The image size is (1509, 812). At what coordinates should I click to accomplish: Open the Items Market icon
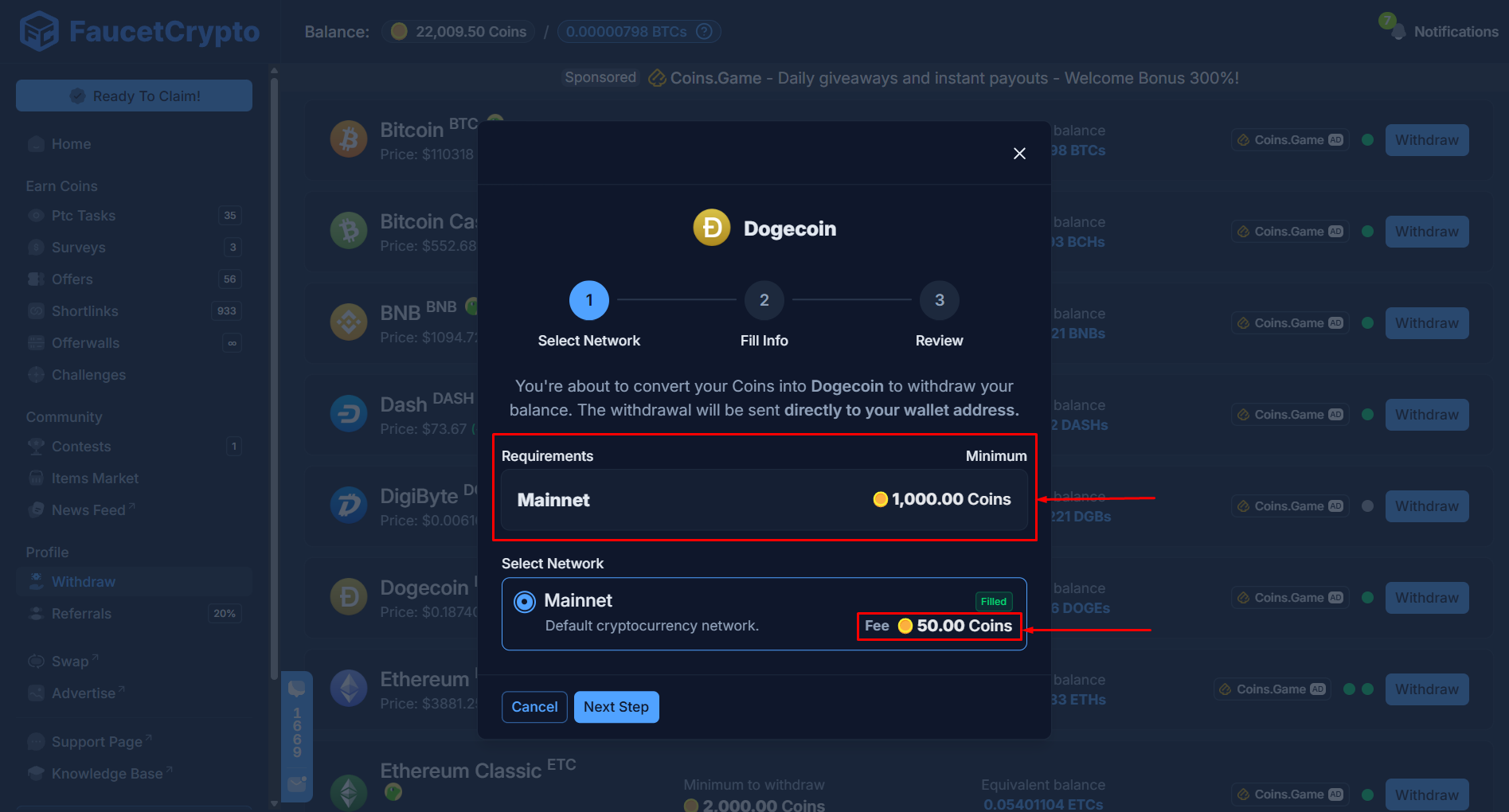36,478
